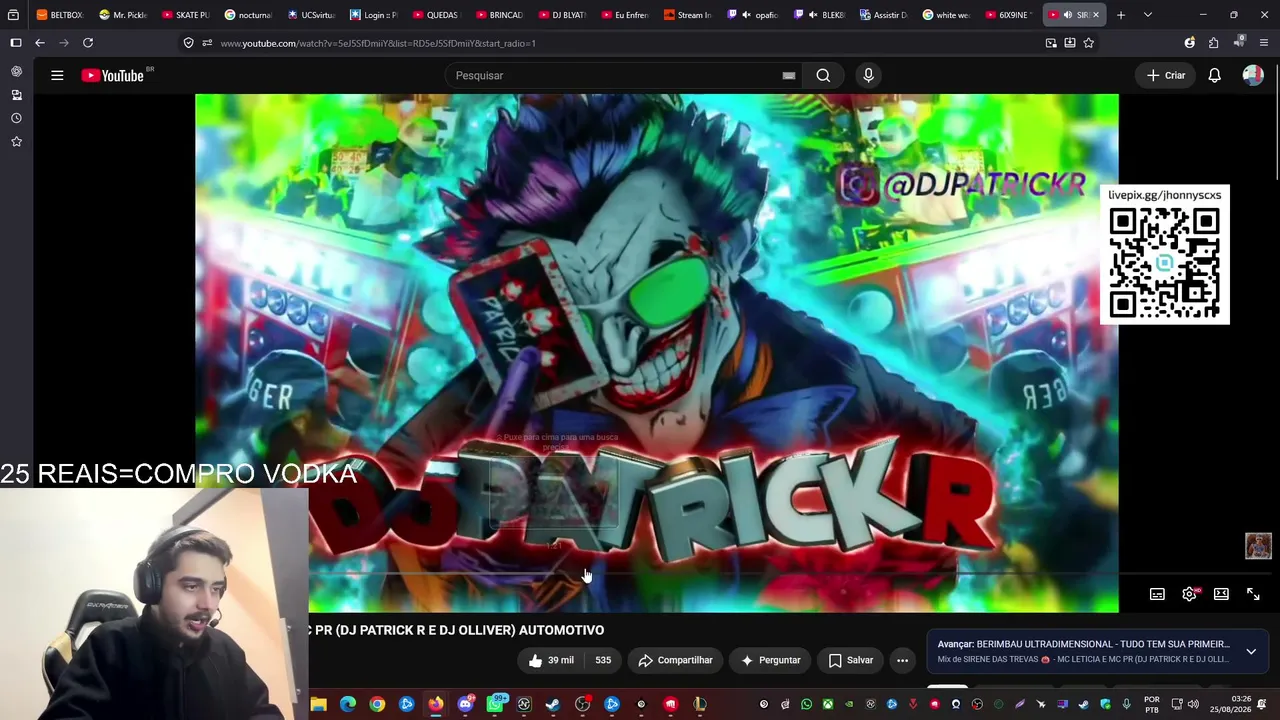The image size is (1280, 720).
Task: Switch to the Stream In tab
Action: [x=686, y=15]
